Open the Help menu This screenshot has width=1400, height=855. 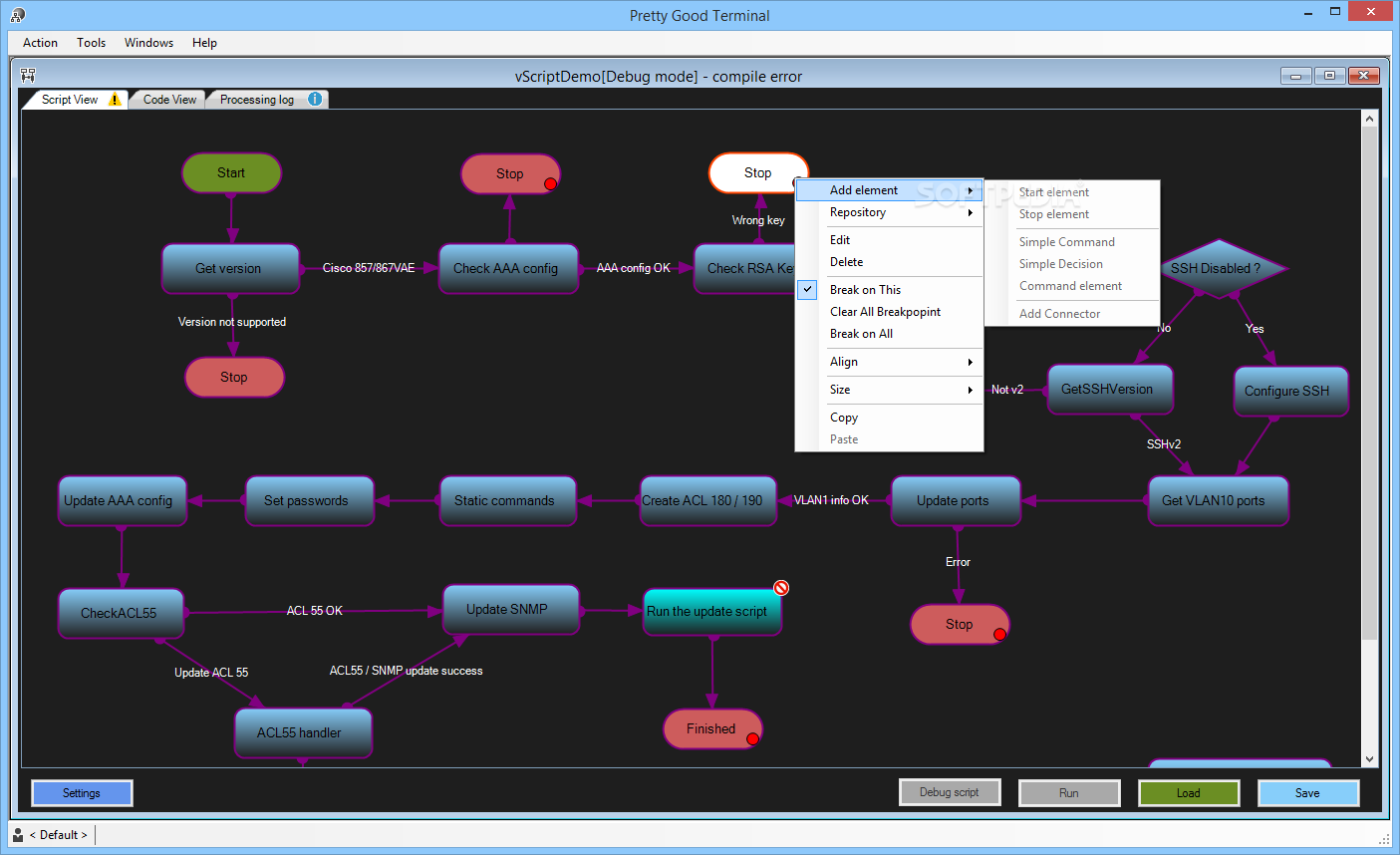click(204, 43)
